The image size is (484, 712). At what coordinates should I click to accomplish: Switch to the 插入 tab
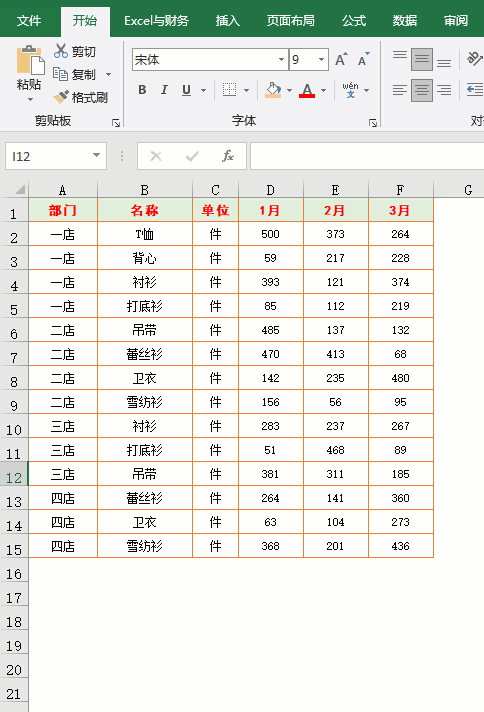(x=227, y=20)
